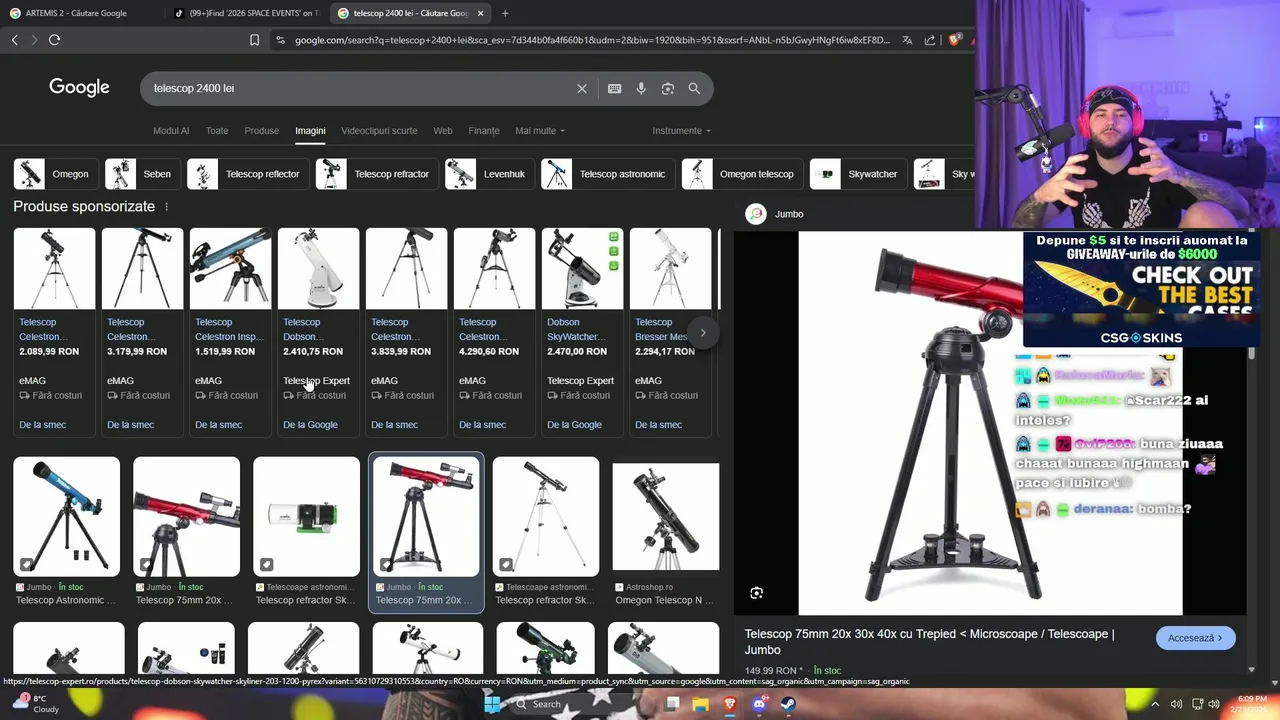The height and width of the screenshot is (720, 1280).
Task: Click the share page icon
Action: [930, 40]
